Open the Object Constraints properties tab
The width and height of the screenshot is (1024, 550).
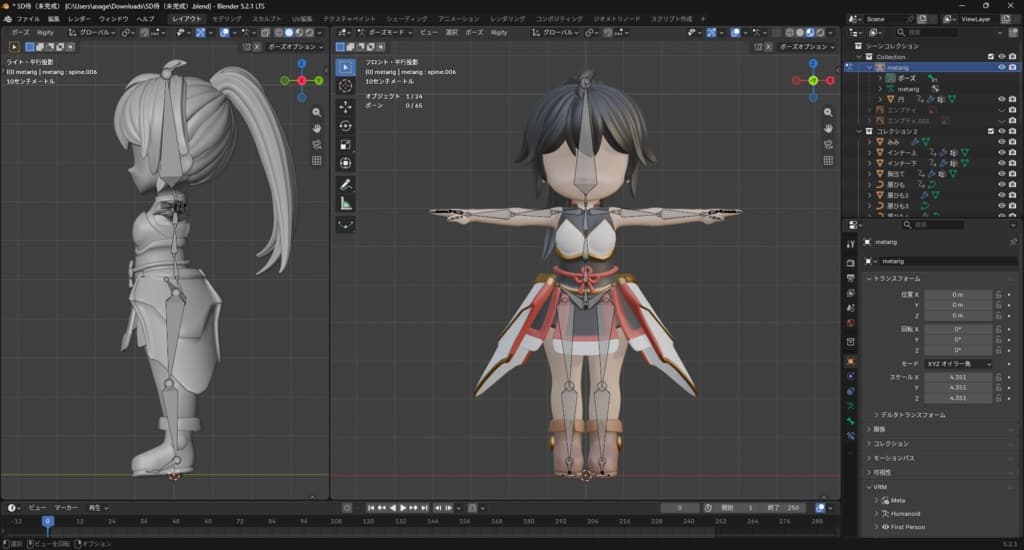(850, 391)
